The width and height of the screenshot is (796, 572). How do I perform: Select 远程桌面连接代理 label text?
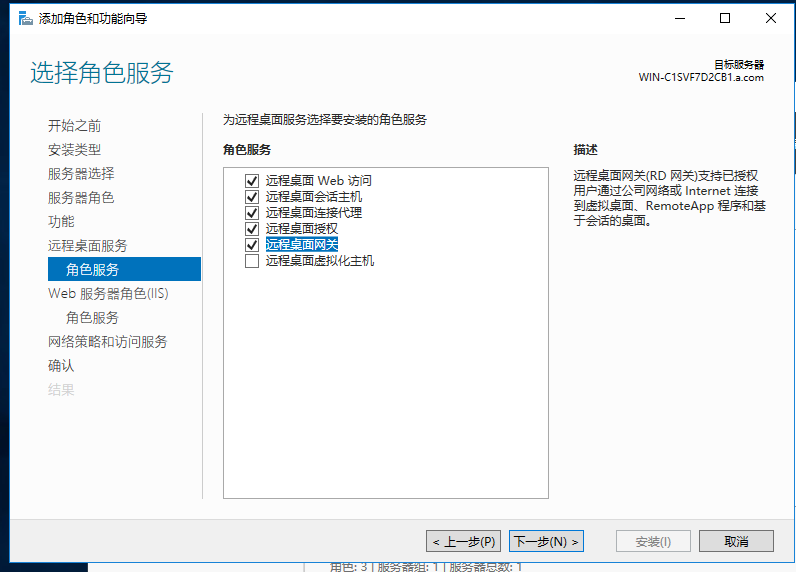tap(314, 213)
